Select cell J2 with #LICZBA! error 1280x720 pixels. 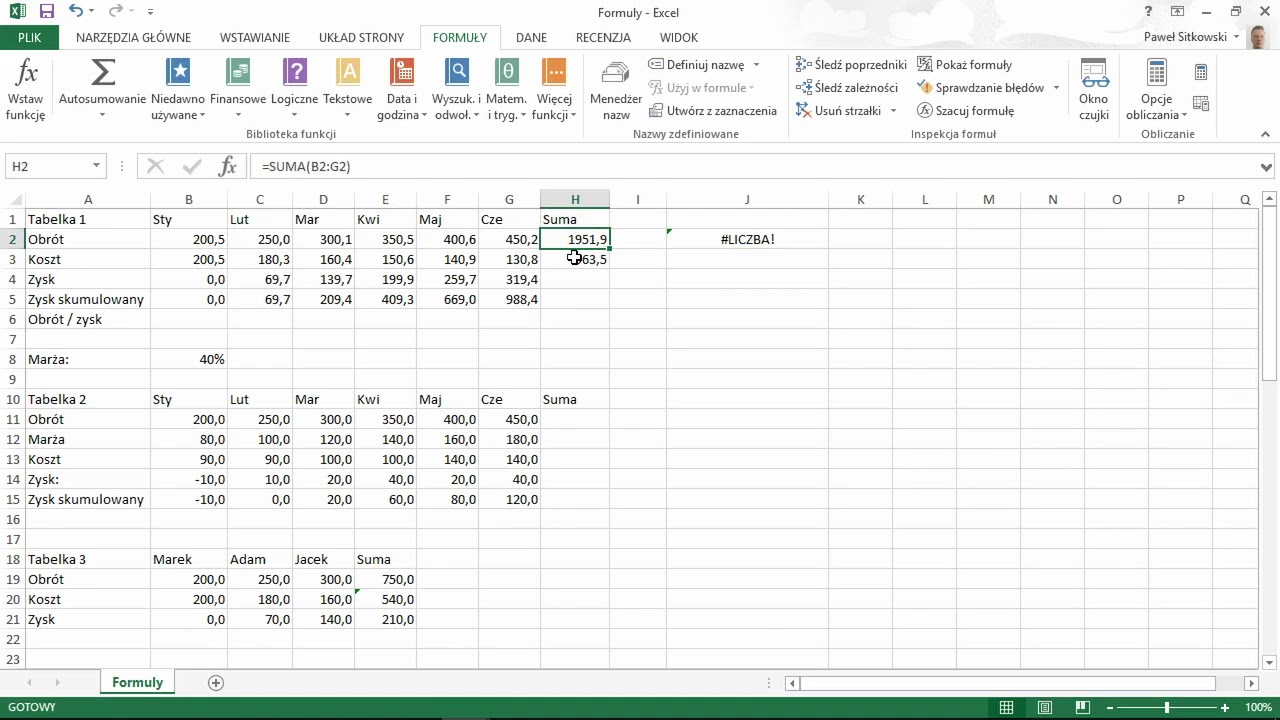(x=747, y=239)
